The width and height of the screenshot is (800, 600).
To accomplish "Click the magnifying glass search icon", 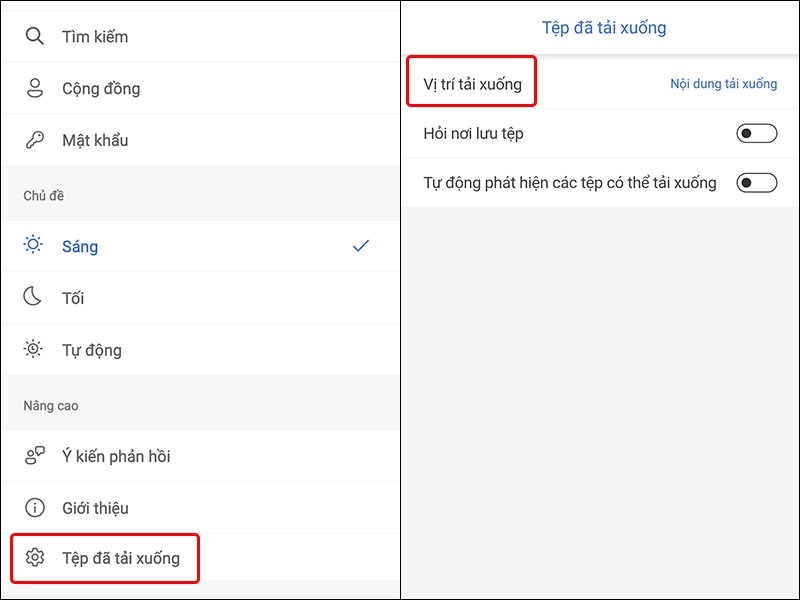I will pyautogui.click(x=35, y=36).
